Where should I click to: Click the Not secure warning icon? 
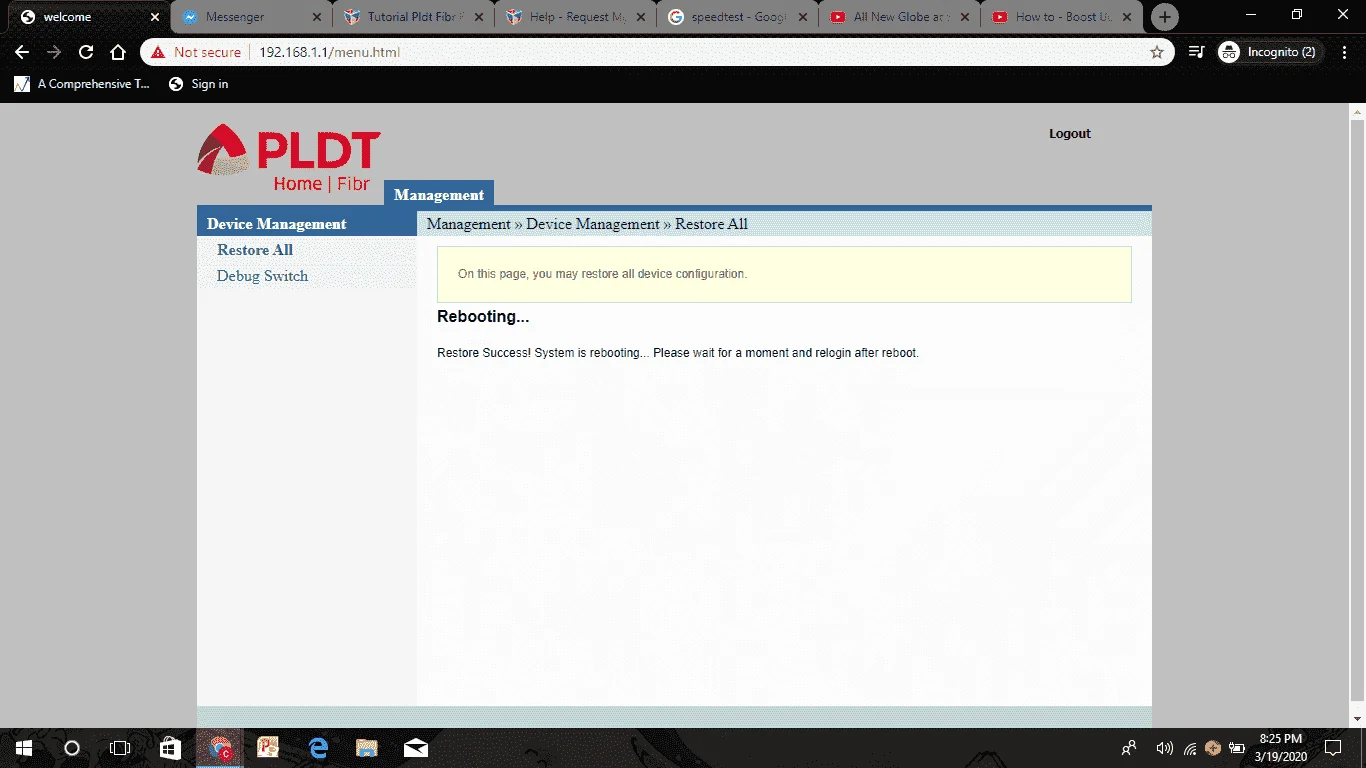pyautogui.click(x=158, y=52)
